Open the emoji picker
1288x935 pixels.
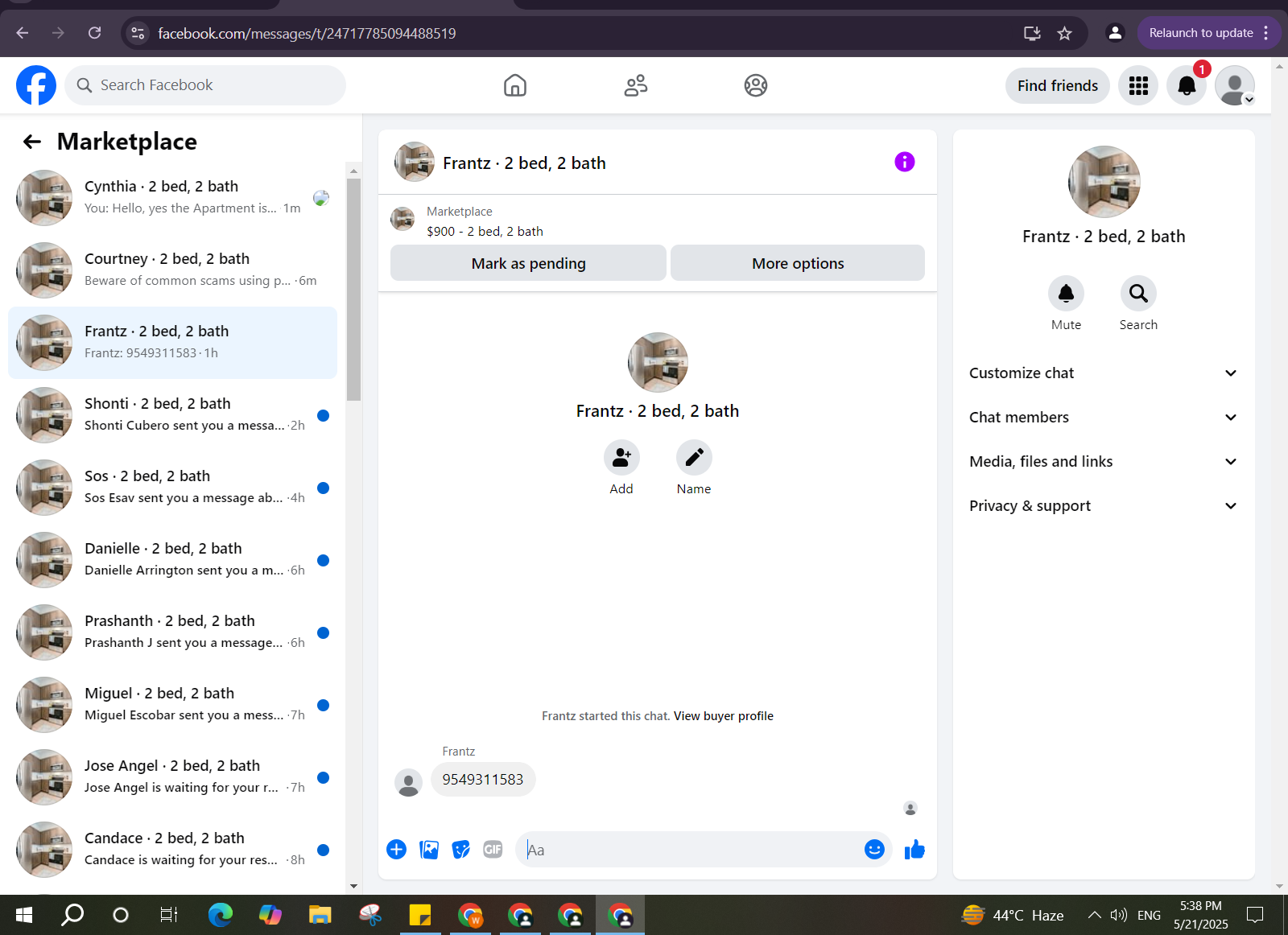pyautogui.click(x=874, y=850)
